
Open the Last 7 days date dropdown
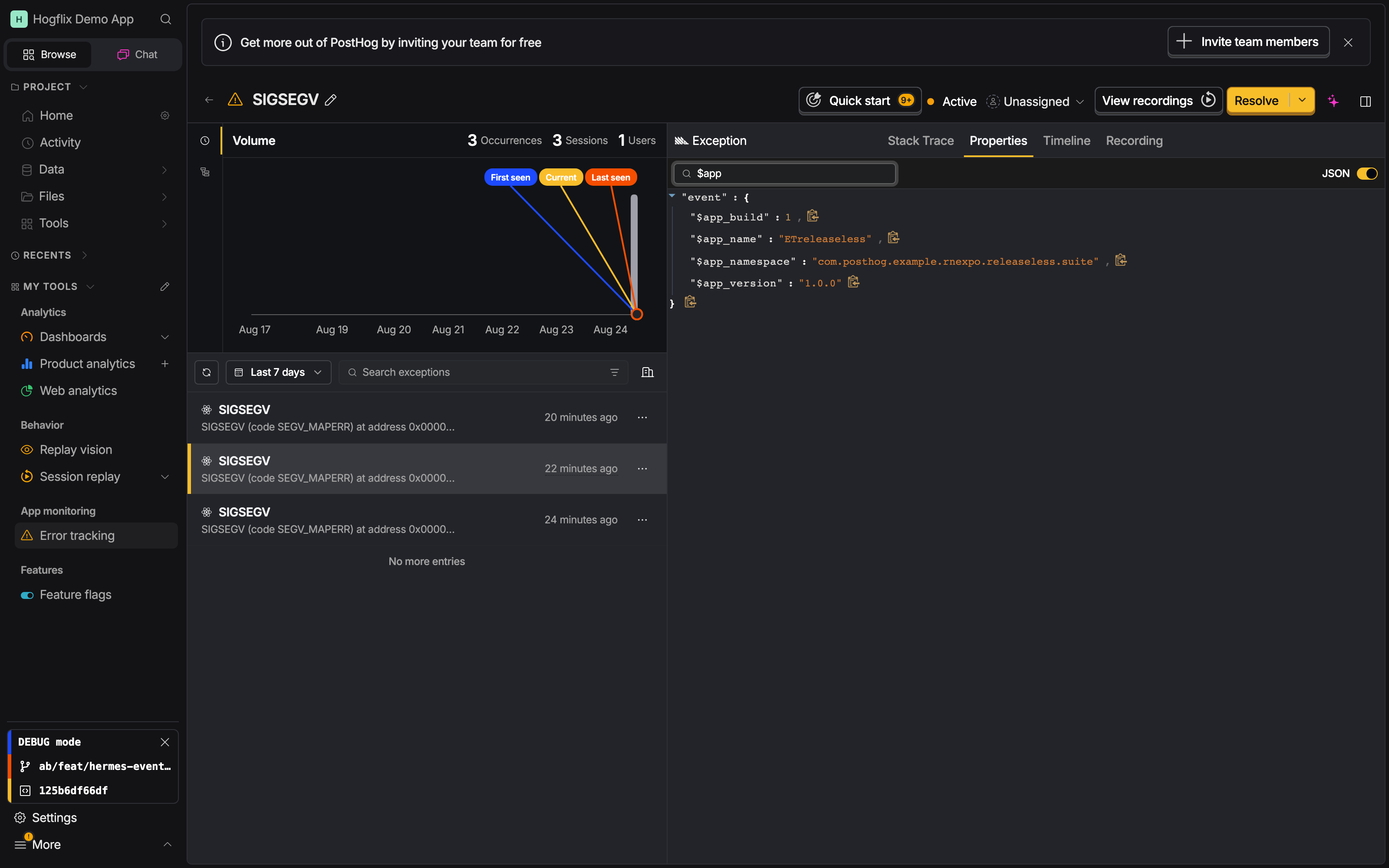click(x=278, y=372)
